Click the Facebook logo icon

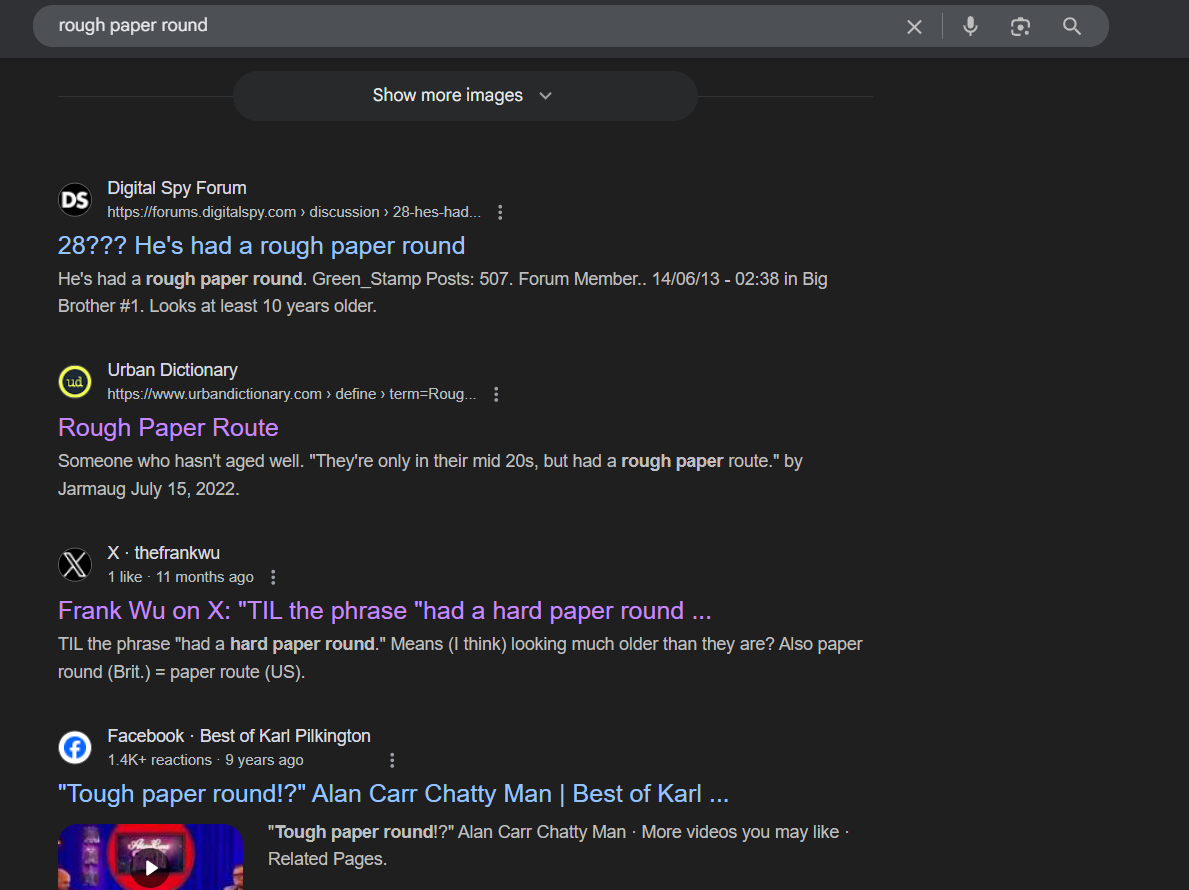(x=75, y=747)
